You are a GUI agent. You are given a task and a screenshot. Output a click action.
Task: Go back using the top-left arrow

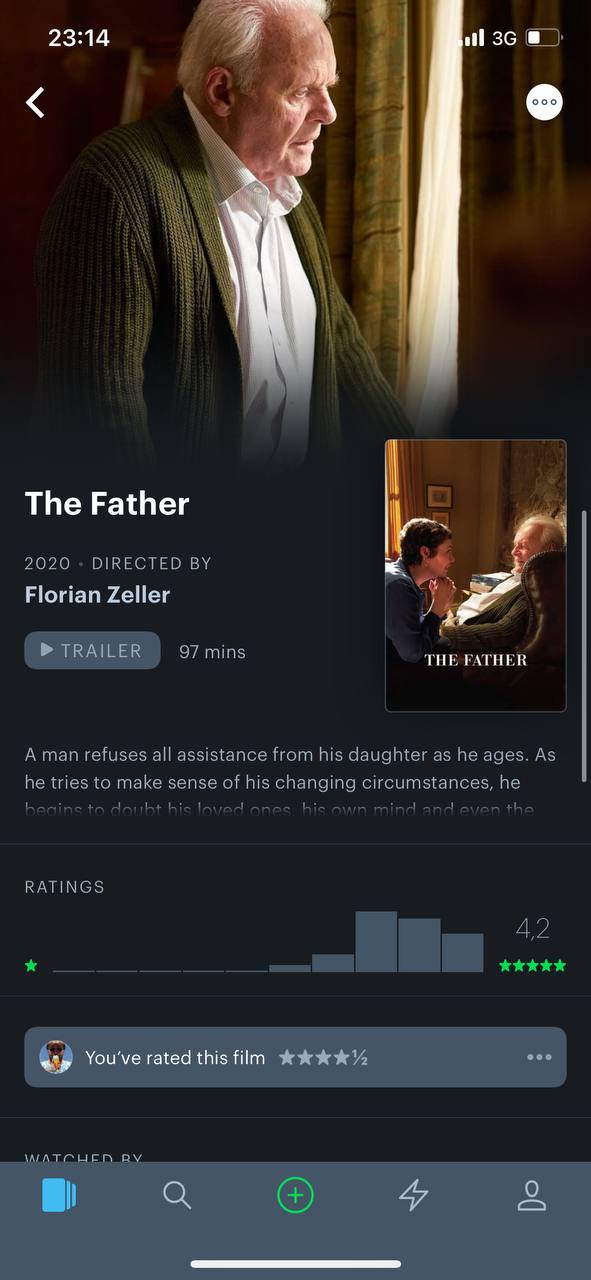tap(36, 102)
